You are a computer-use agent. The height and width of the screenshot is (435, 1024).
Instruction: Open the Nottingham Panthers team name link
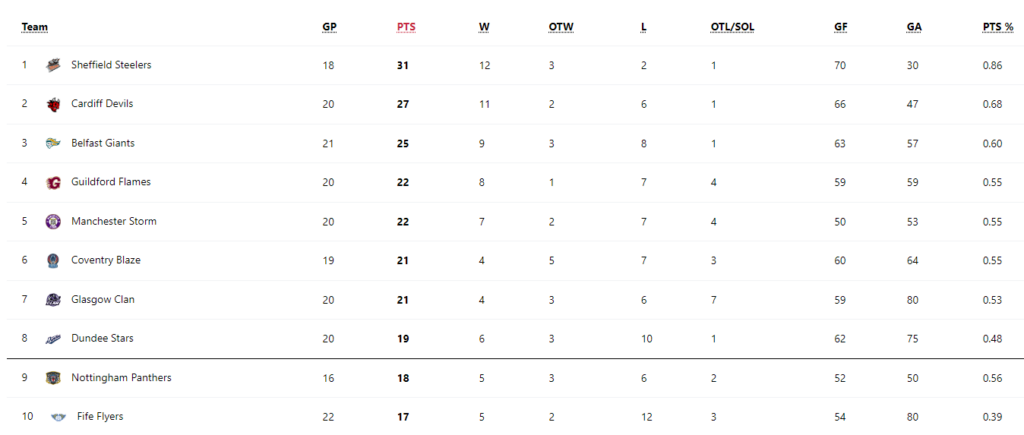(121, 378)
